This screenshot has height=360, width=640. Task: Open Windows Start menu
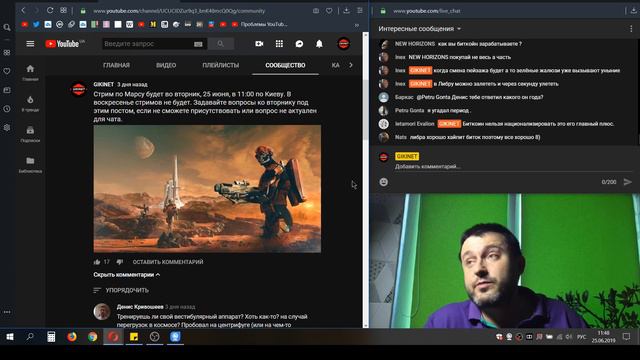[x=10, y=337]
